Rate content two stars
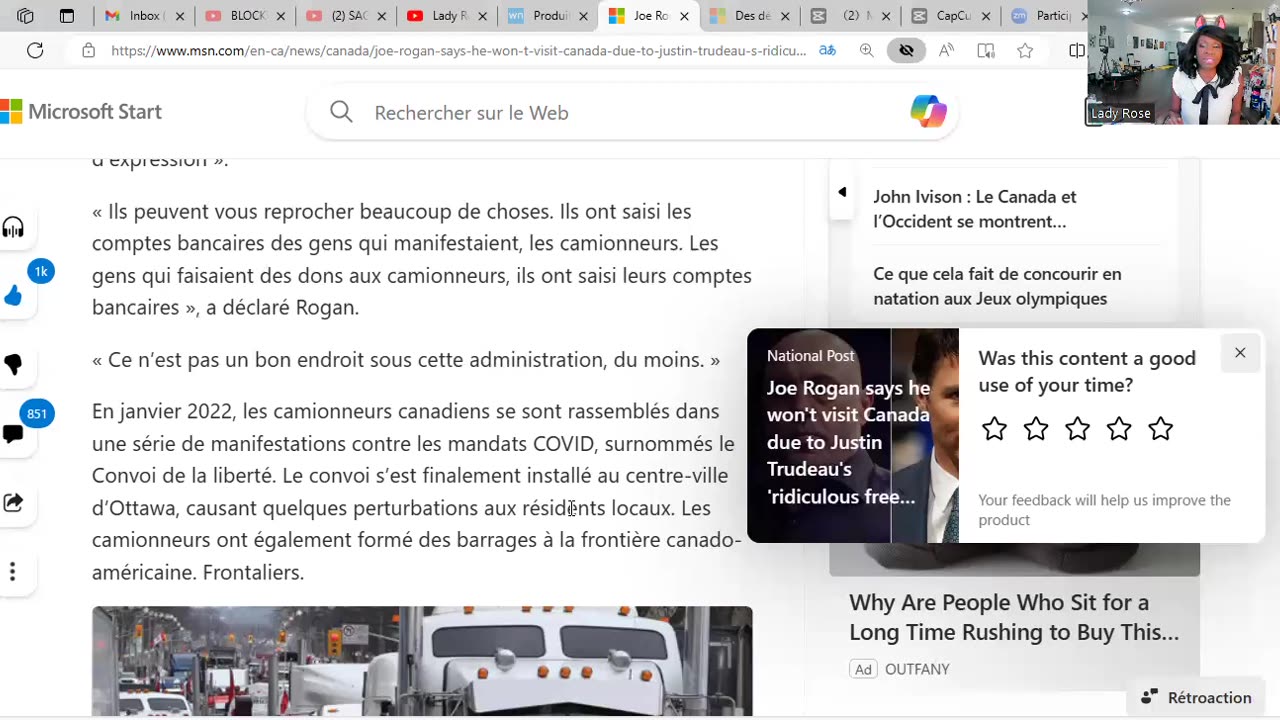 pos(1036,429)
